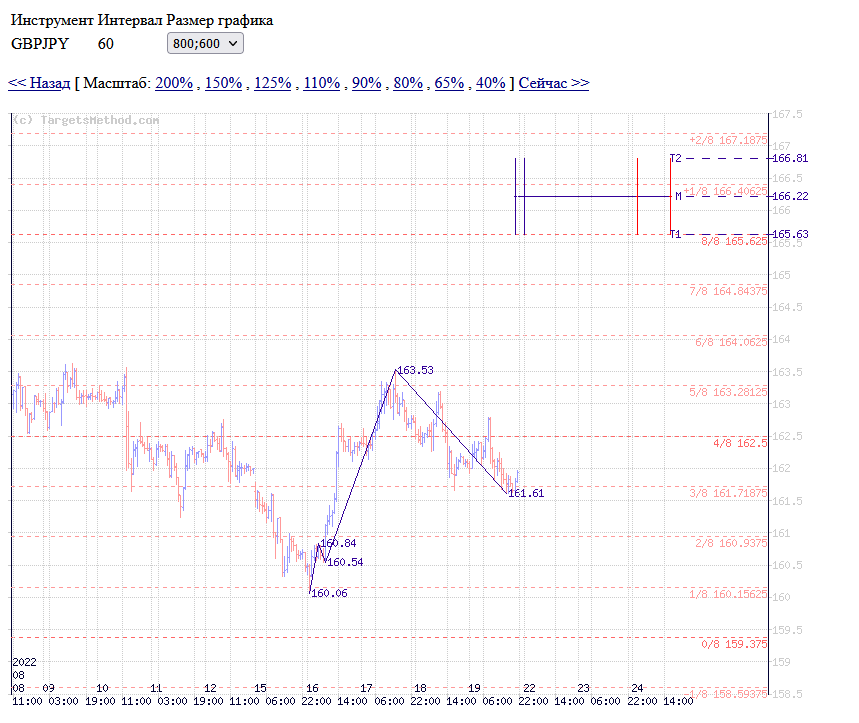Set scale to 90%
This screenshot has height=723, width=859.
(x=366, y=83)
